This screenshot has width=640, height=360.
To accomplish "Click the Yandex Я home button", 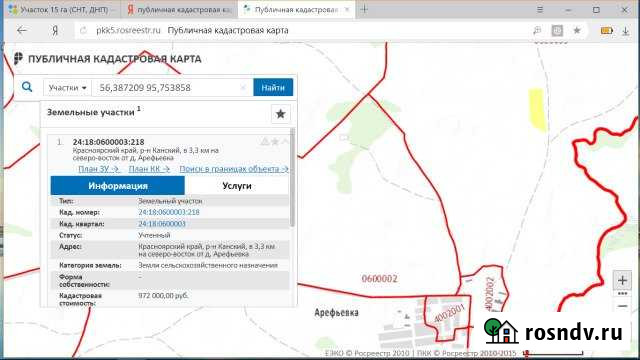I will coord(55,31).
